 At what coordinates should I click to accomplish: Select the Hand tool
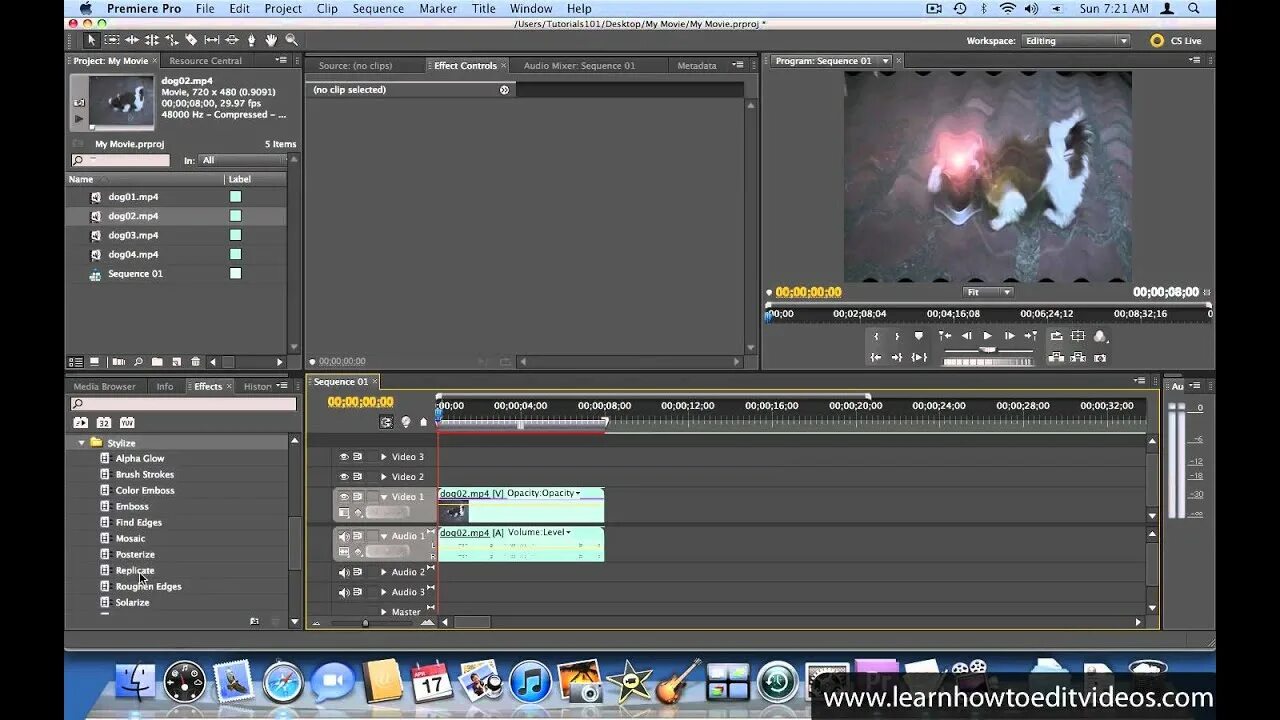point(271,40)
